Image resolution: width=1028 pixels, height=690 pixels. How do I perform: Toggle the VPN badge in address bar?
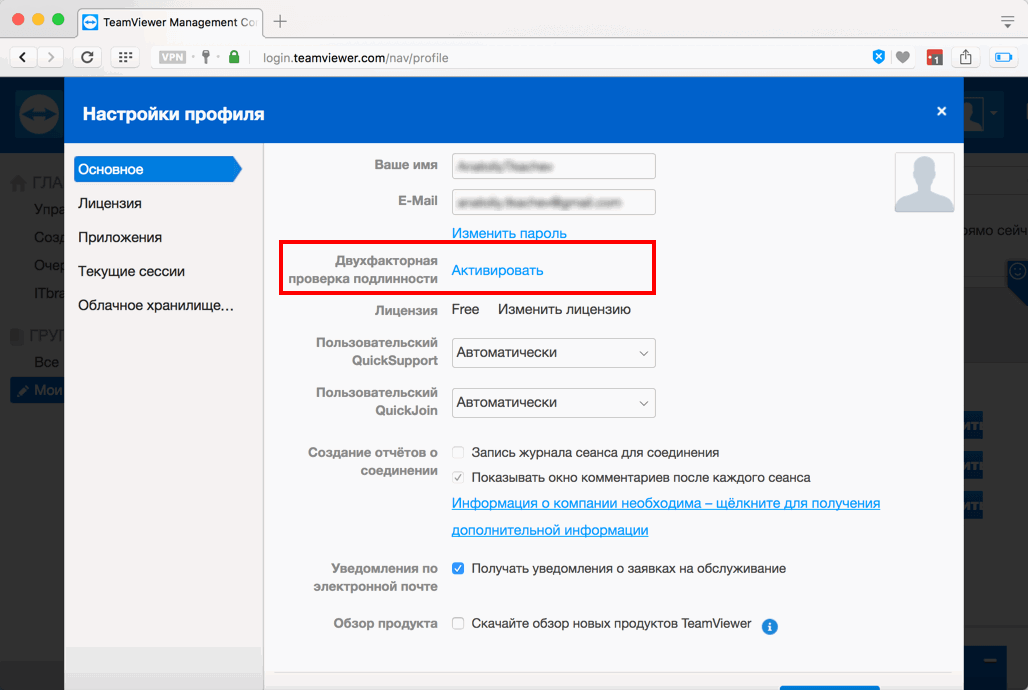(x=172, y=57)
